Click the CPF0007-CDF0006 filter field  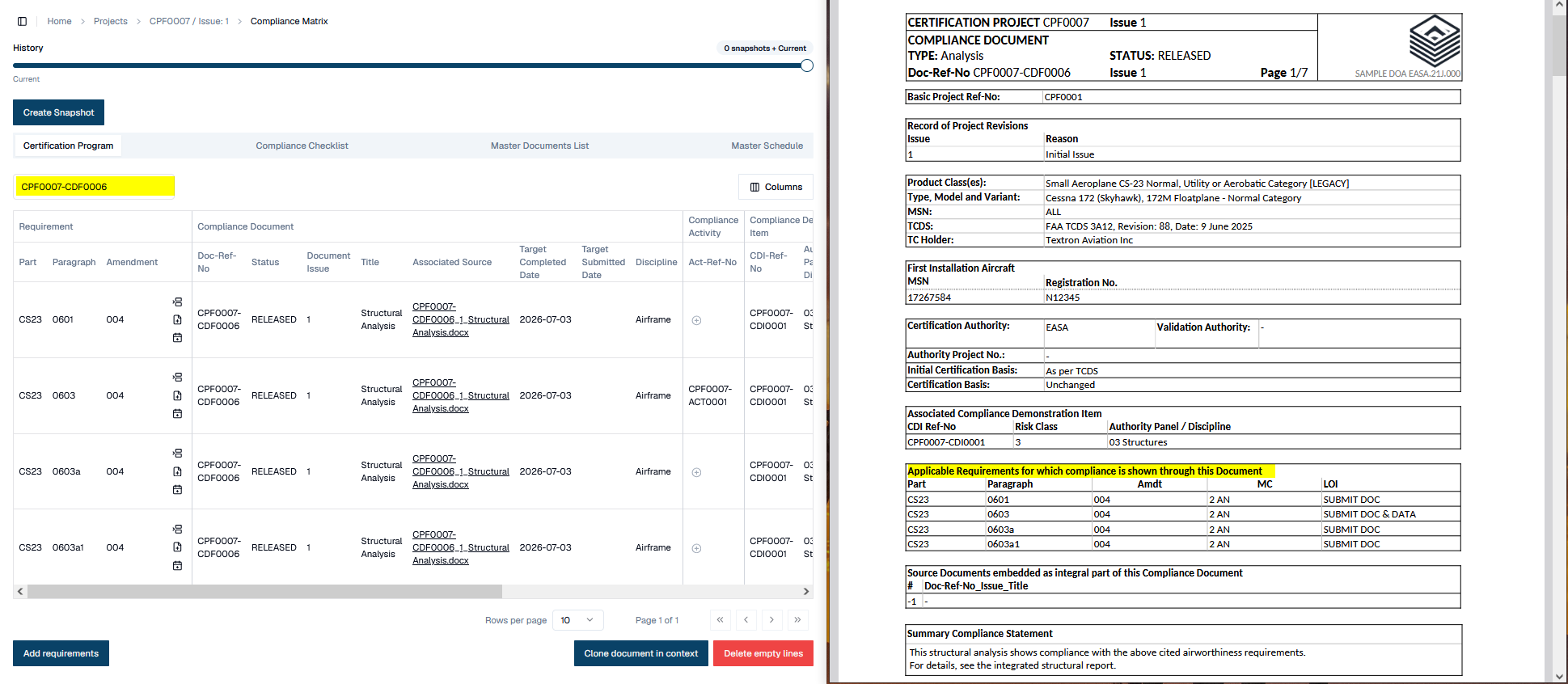tap(94, 187)
